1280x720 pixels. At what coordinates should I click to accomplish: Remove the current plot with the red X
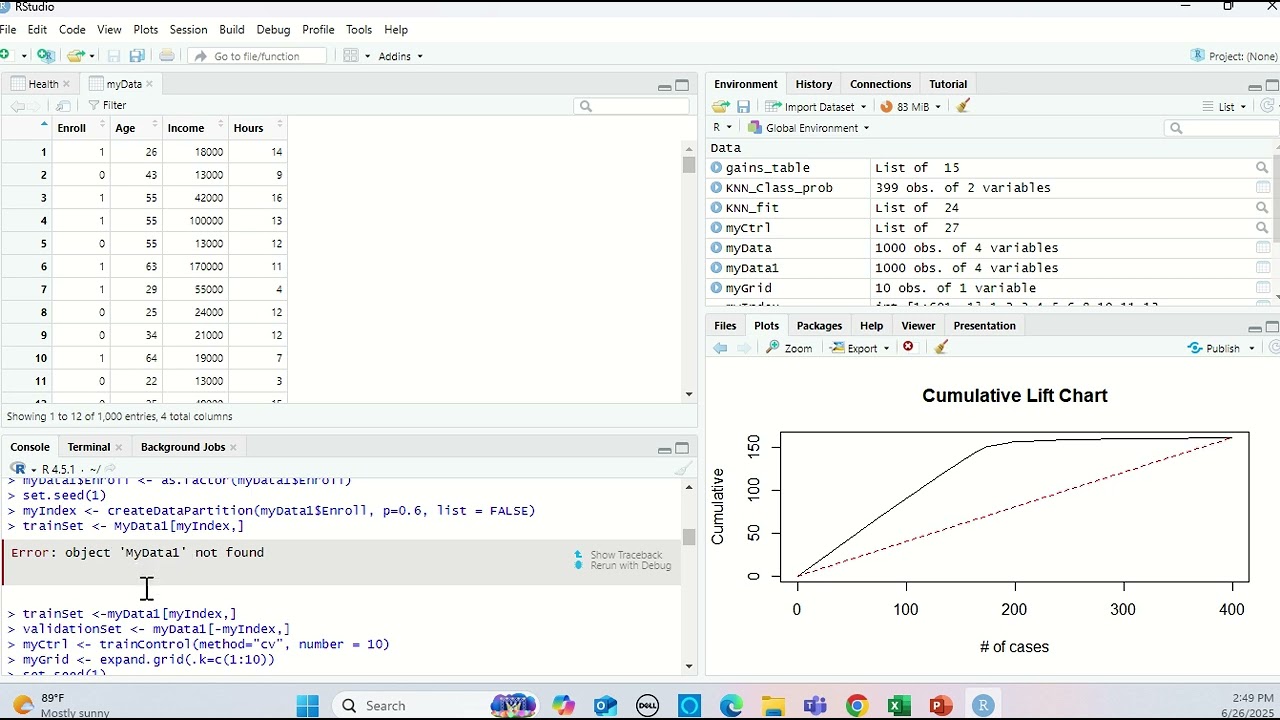908,347
